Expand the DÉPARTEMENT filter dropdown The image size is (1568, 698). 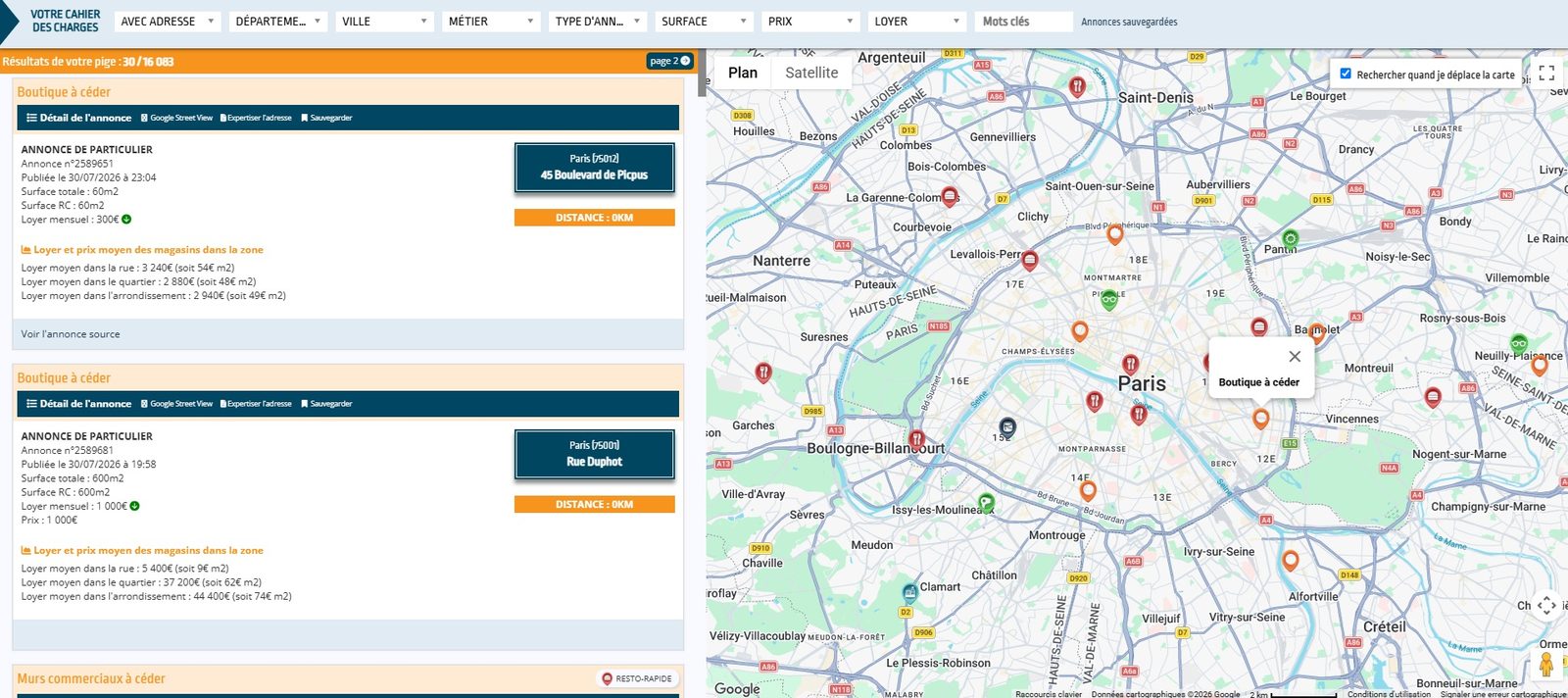278,21
